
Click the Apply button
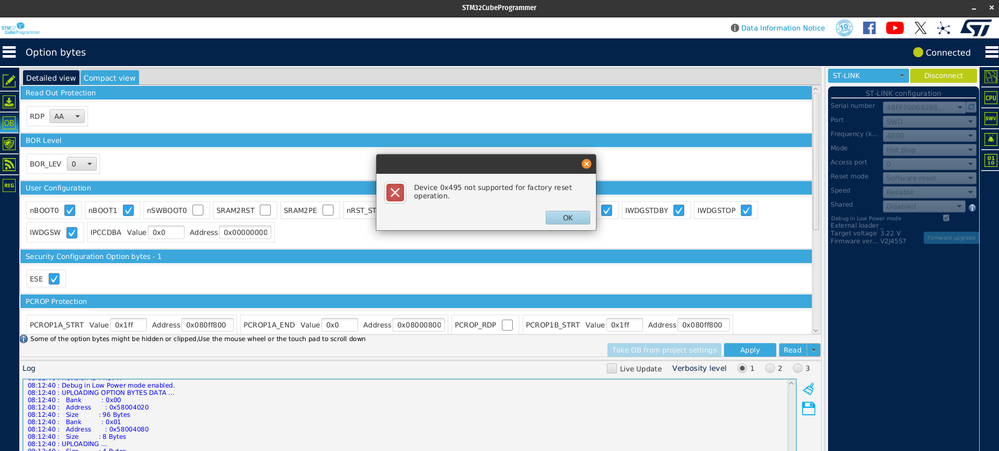(x=750, y=350)
